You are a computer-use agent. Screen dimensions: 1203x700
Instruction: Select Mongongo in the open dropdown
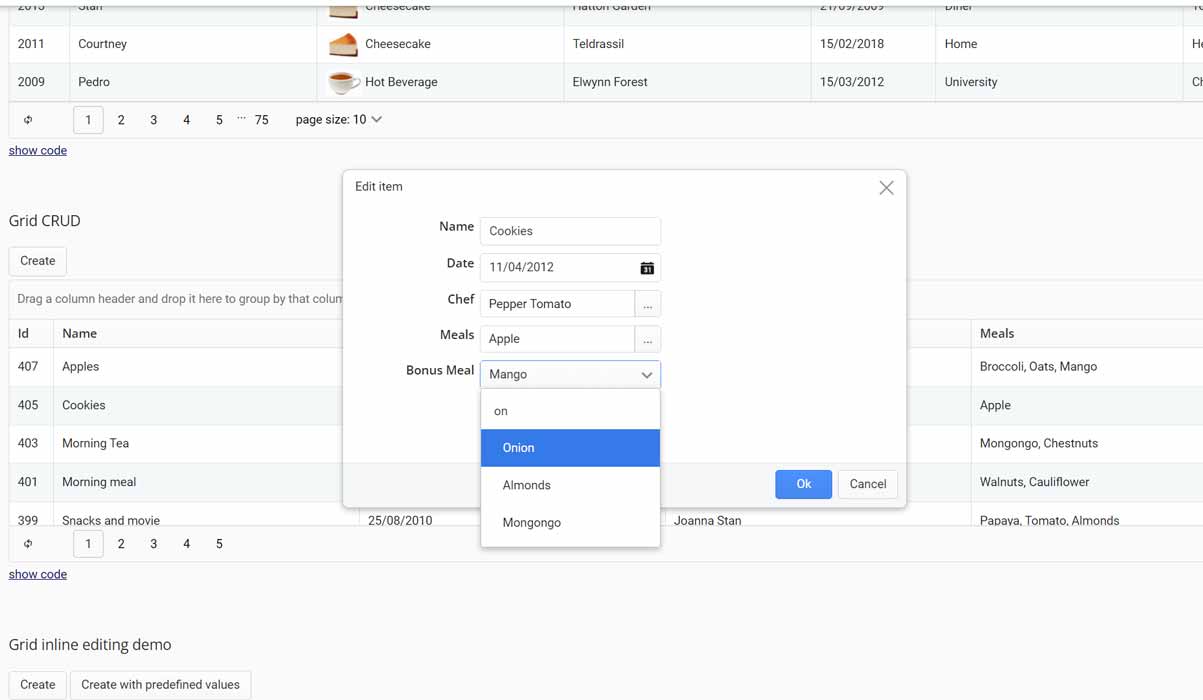(570, 522)
